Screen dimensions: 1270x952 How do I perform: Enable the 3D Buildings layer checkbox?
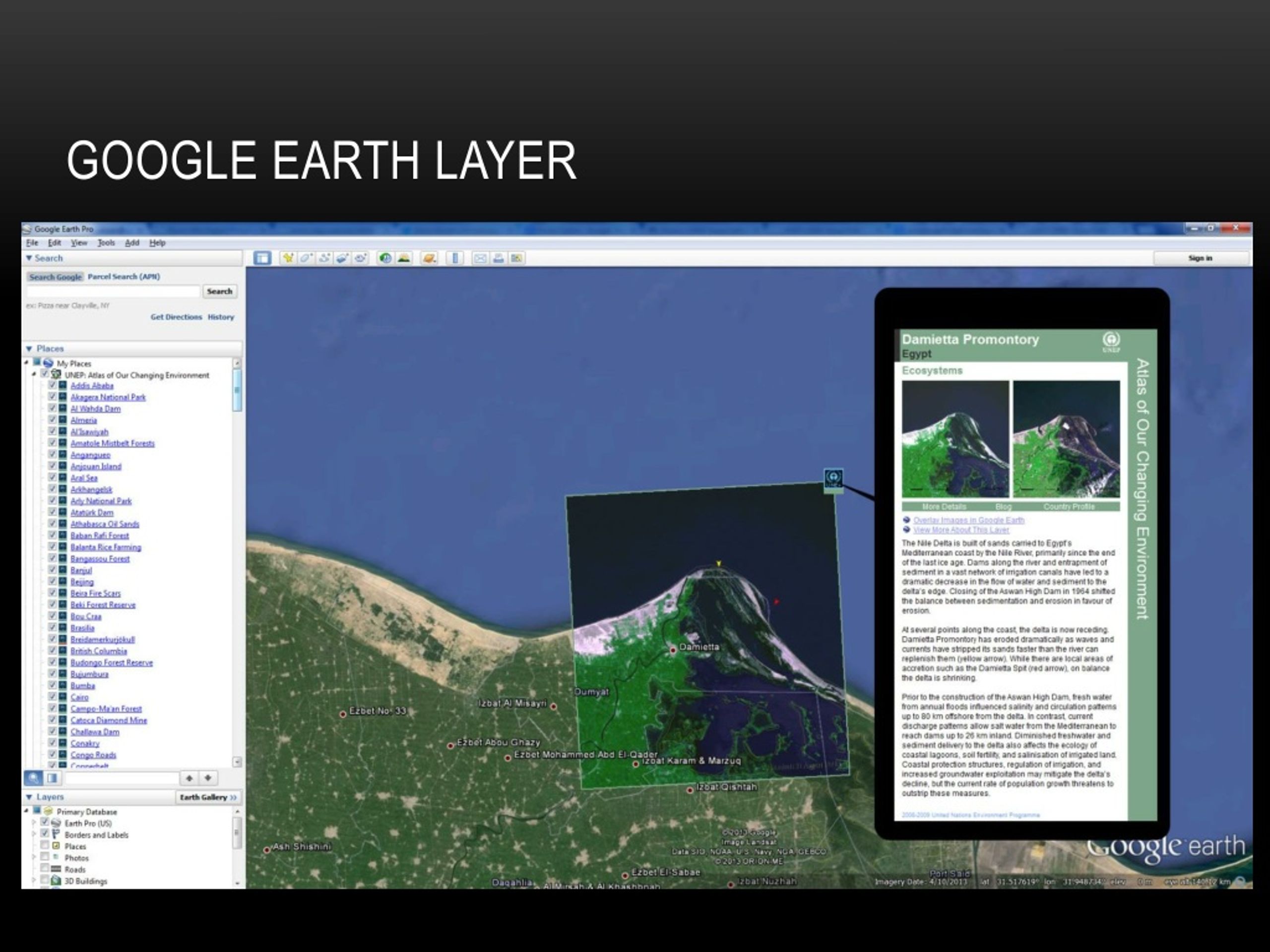tap(44, 880)
